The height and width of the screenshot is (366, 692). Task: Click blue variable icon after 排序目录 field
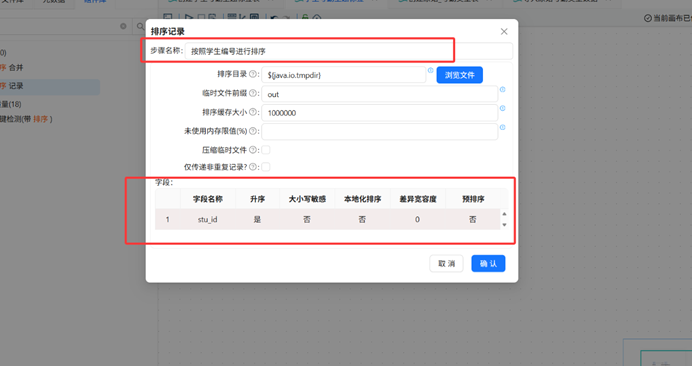coord(430,70)
